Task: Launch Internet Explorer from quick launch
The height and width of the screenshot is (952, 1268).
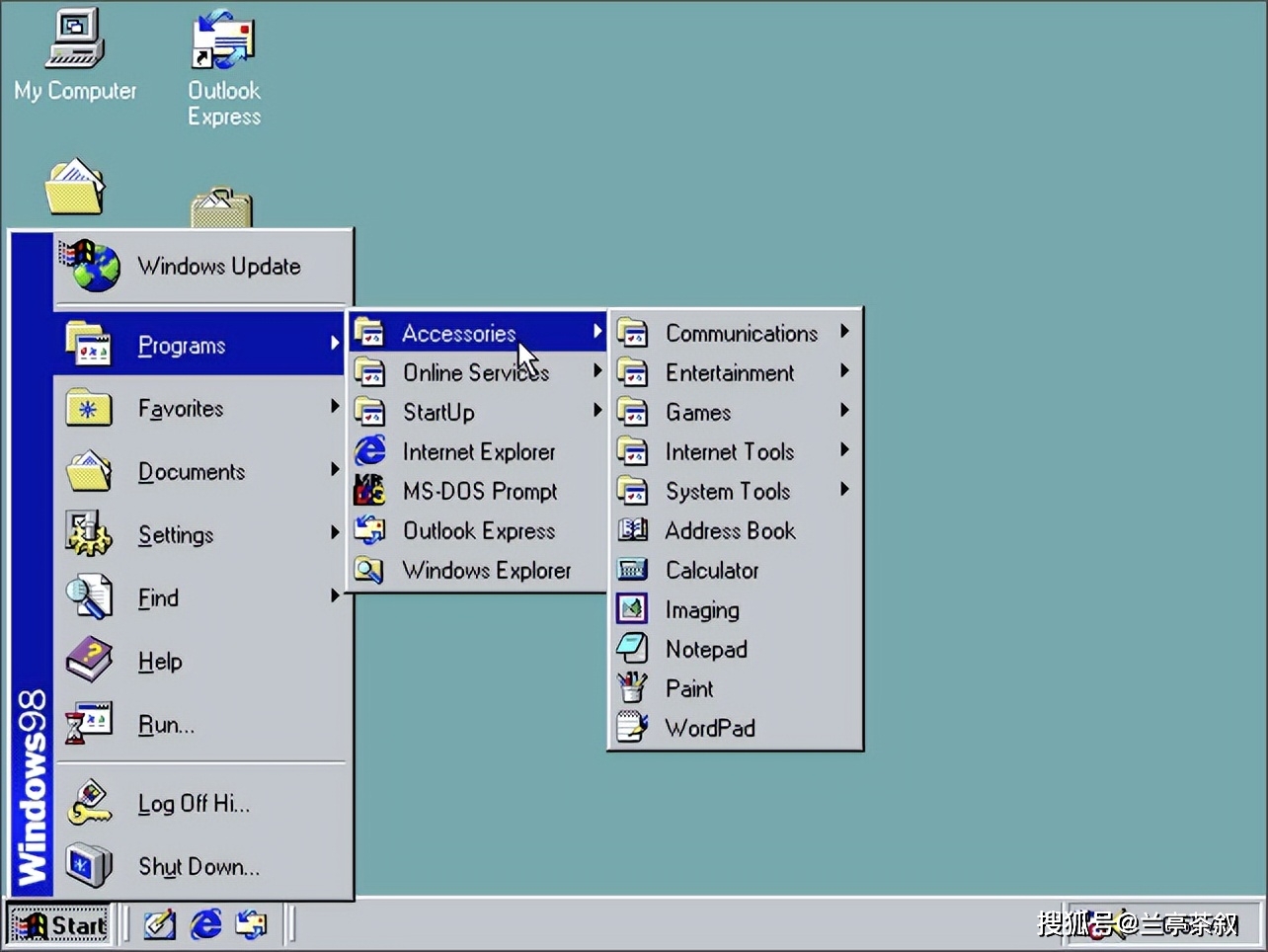Action: tap(205, 924)
